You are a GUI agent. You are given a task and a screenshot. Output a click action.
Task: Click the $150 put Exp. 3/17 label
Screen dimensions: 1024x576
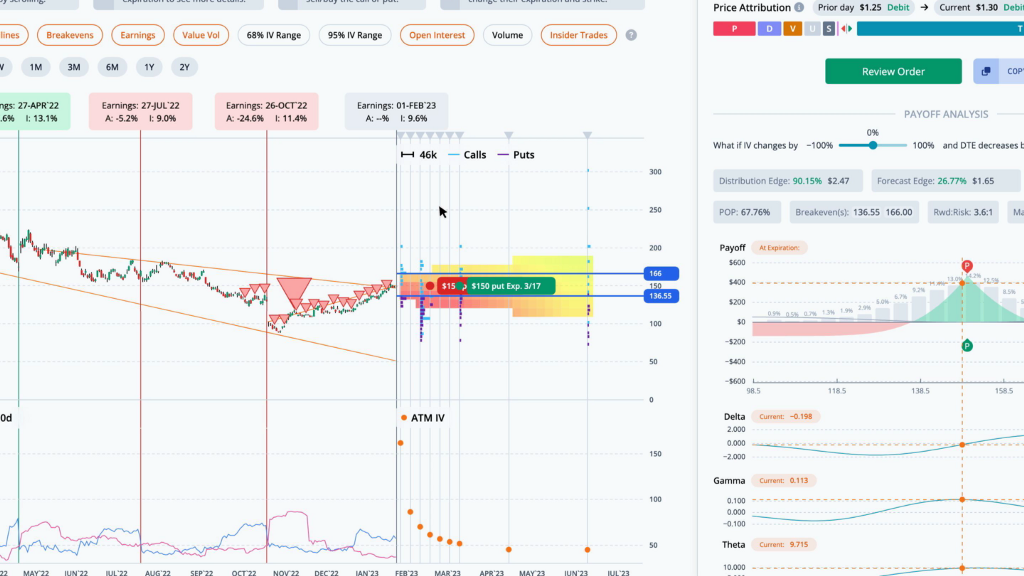[509, 286]
